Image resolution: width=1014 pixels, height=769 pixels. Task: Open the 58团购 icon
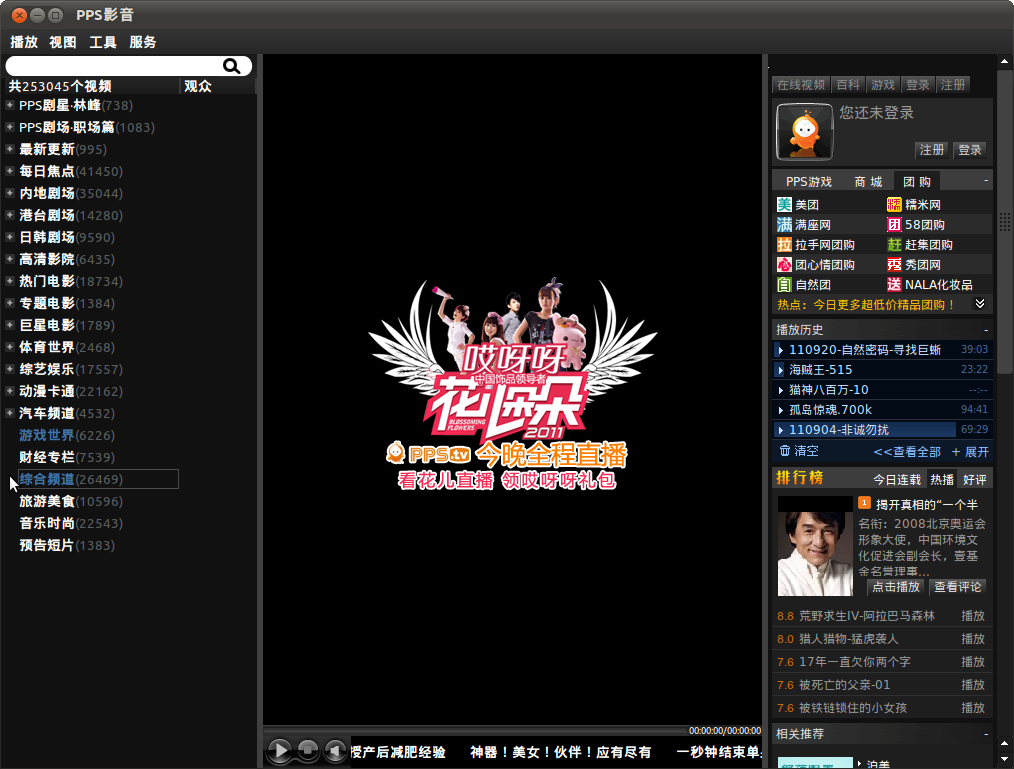click(894, 225)
